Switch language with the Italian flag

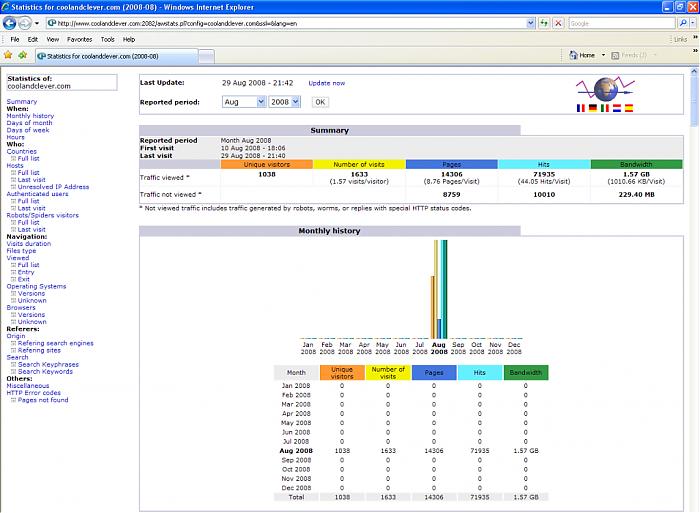pyautogui.click(x=604, y=107)
